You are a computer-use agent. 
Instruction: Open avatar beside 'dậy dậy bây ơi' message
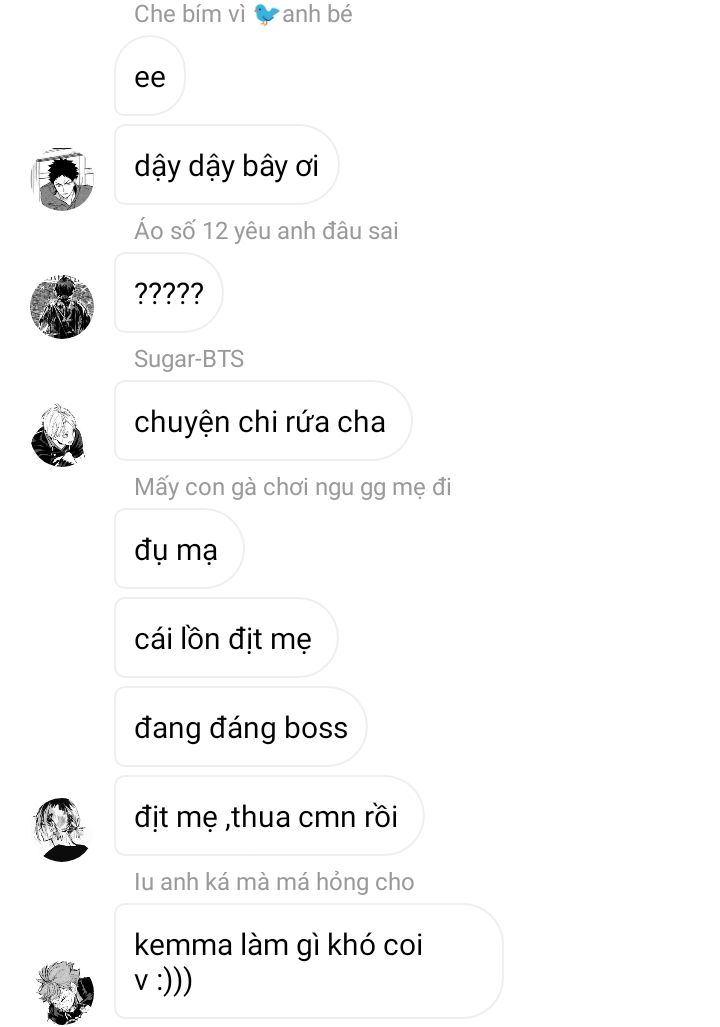pyautogui.click(x=62, y=179)
